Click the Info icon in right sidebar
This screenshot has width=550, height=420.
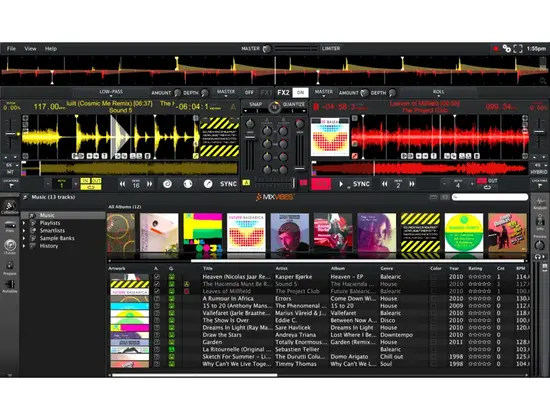pyautogui.click(x=540, y=222)
